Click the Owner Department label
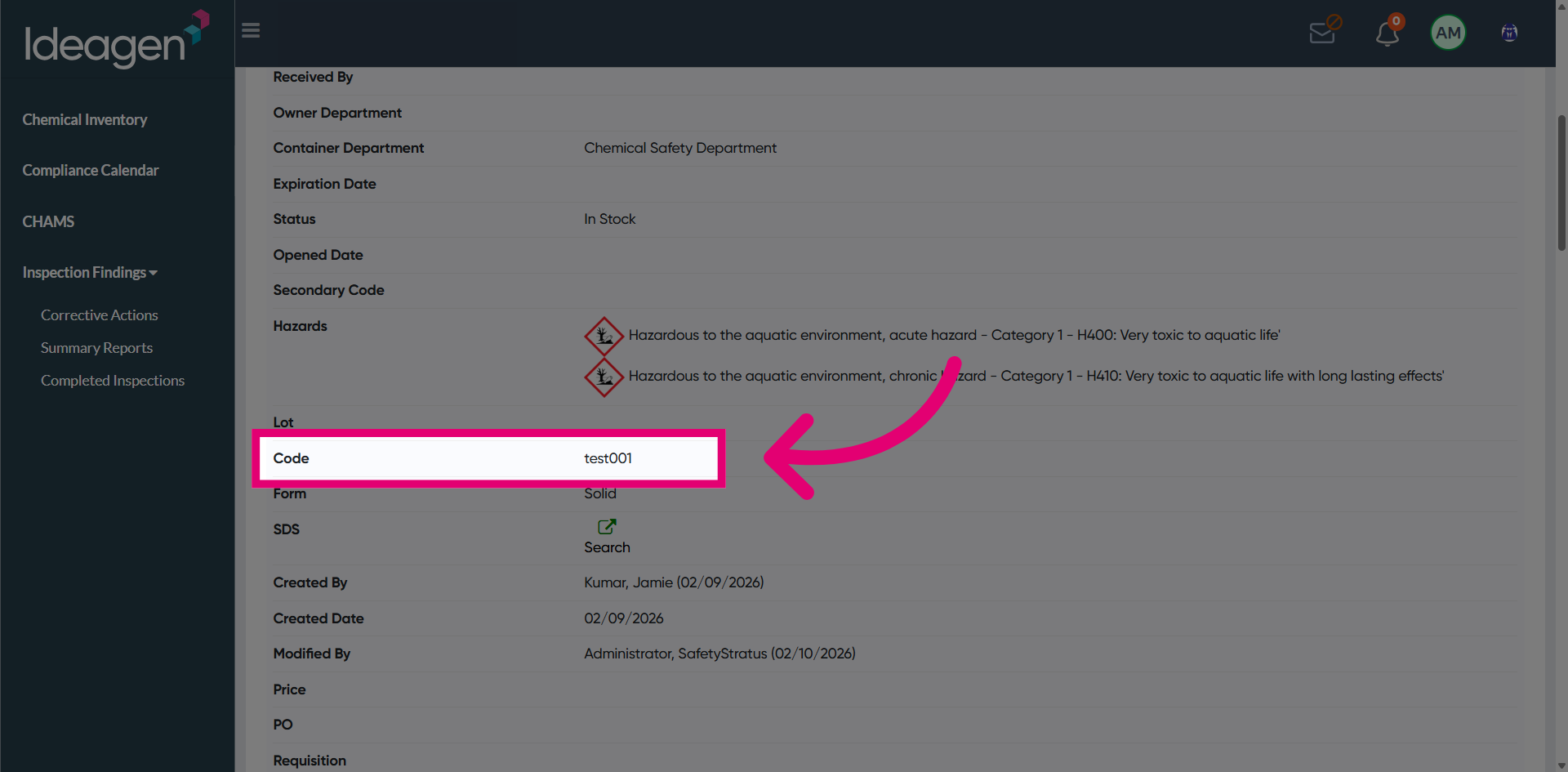This screenshot has width=1568, height=772. (x=337, y=113)
